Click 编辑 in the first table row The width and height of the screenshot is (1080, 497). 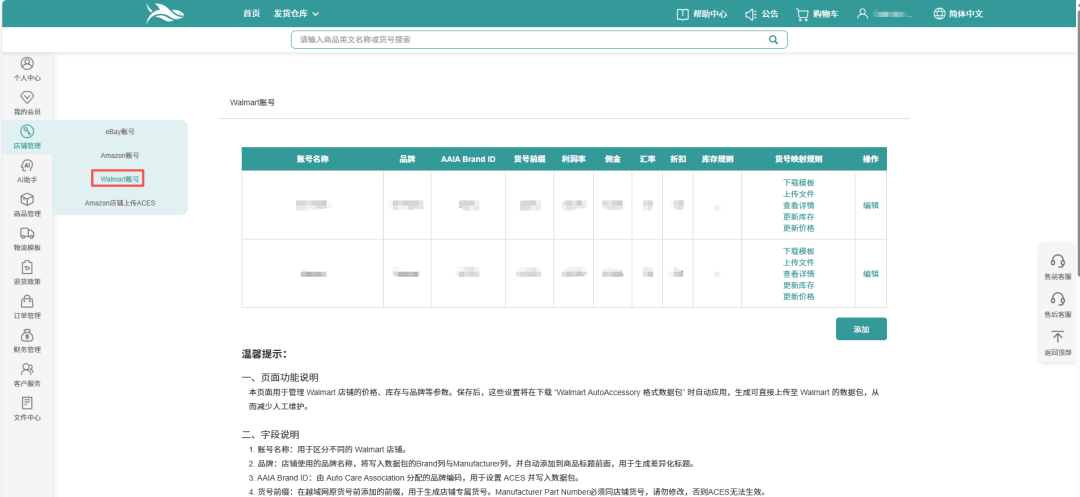coord(871,205)
